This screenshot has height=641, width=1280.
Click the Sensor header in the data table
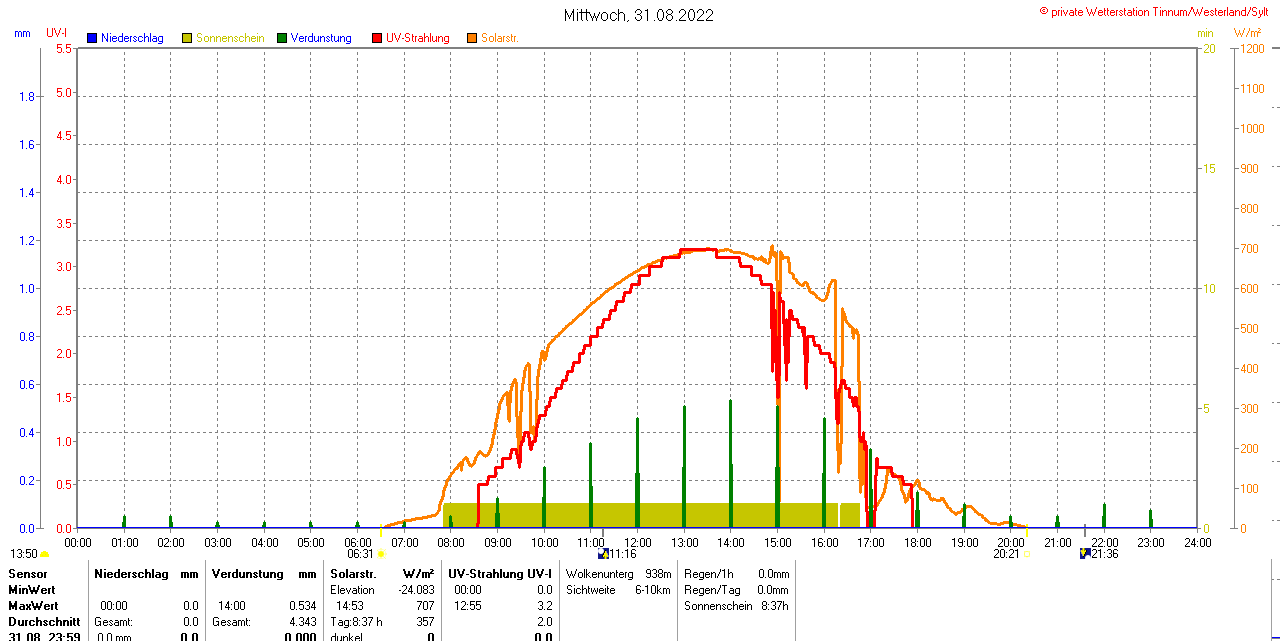[x=28, y=574]
